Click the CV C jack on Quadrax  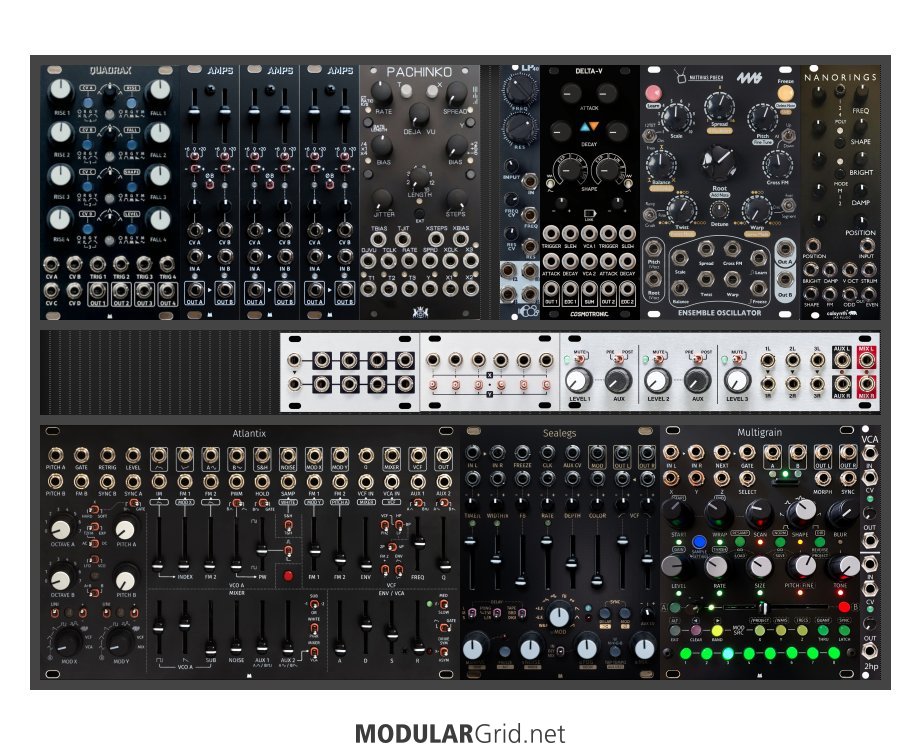52,290
